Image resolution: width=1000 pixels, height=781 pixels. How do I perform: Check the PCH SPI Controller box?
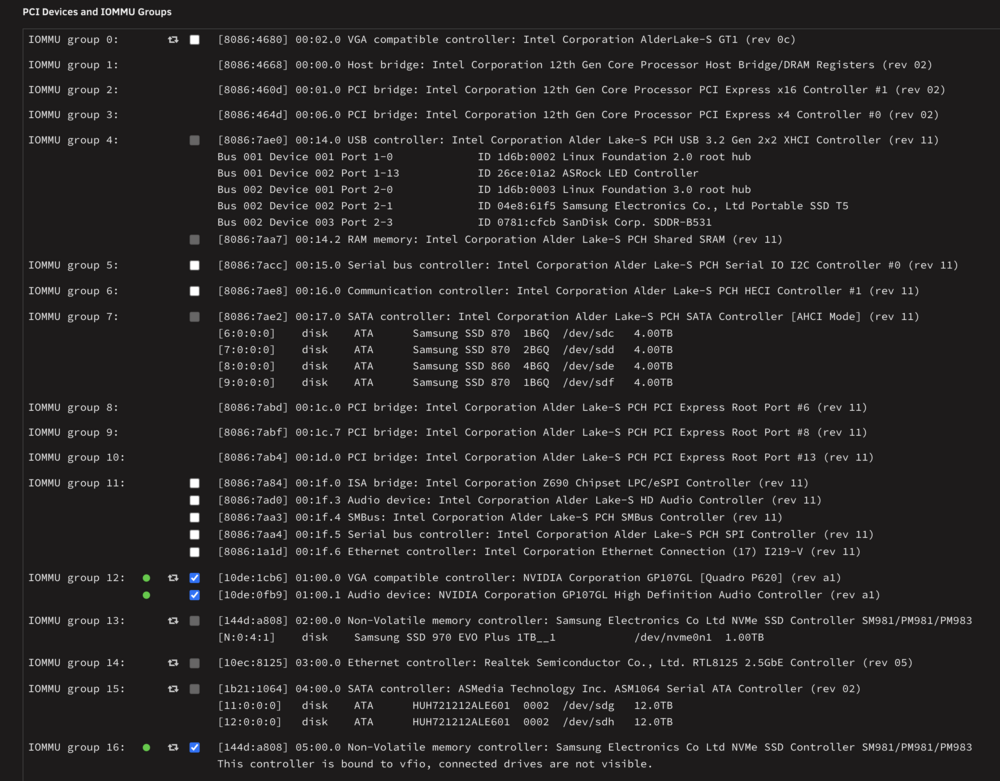point(195,535)
